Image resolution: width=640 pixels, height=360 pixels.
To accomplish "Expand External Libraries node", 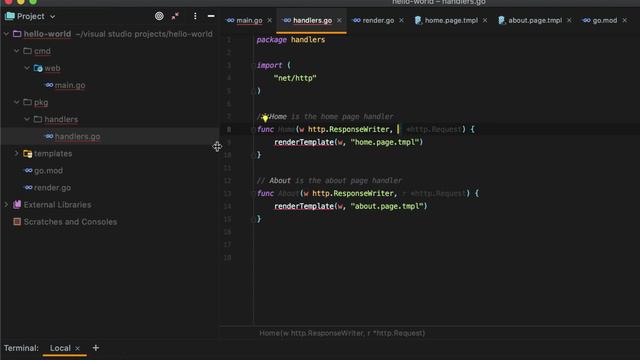I will 6,204.
